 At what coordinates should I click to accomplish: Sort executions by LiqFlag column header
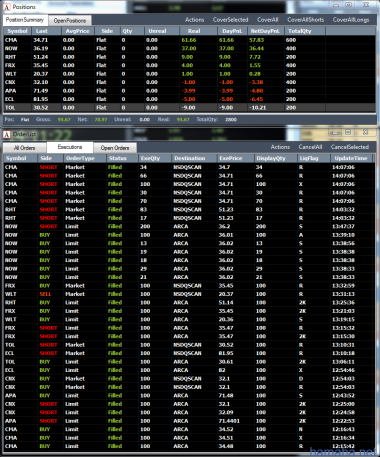coord(313,158)
